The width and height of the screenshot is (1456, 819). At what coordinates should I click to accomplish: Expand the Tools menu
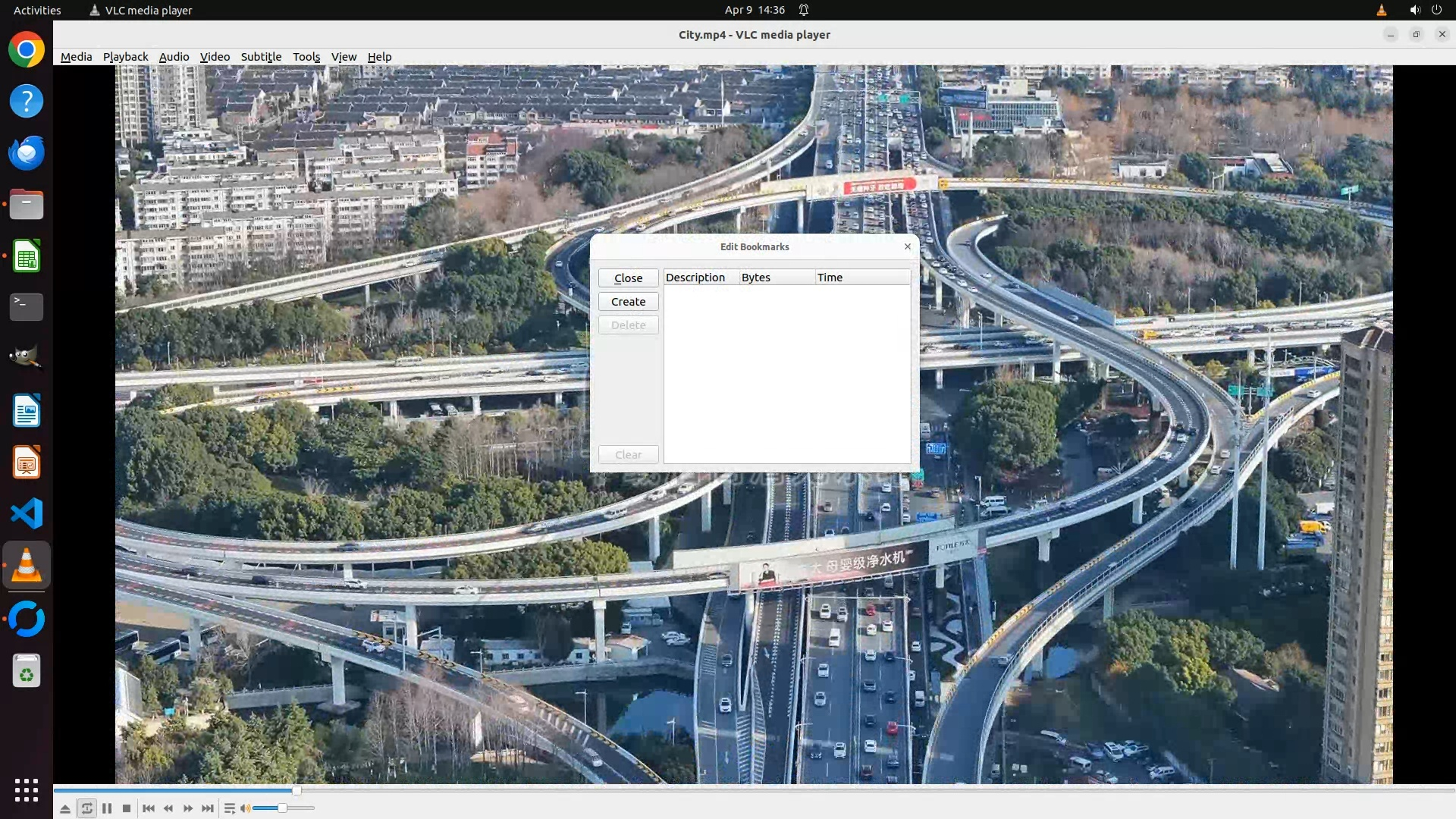(x=306, y=57)
